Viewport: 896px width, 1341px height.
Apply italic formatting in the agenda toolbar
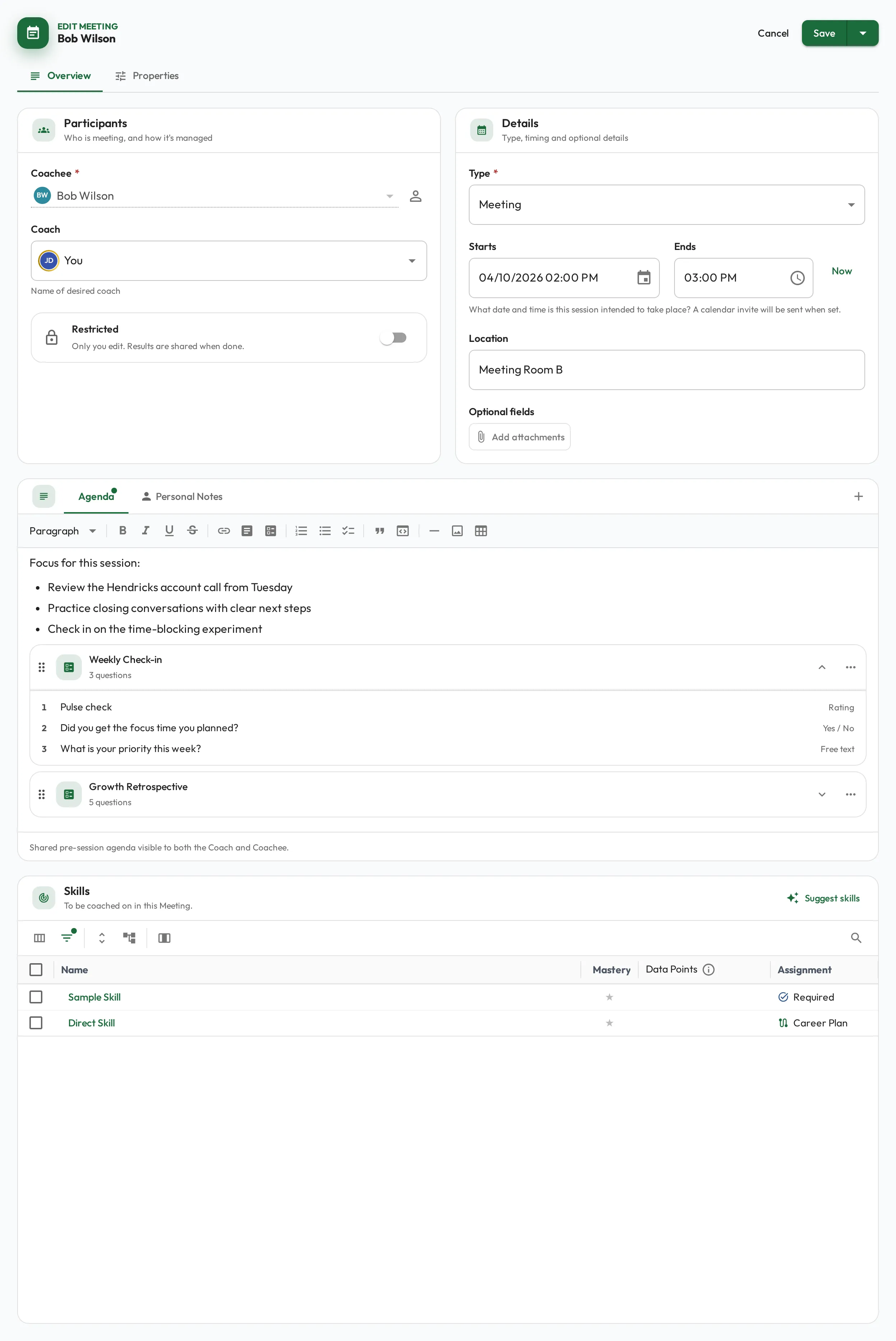(x=146, y=531)
